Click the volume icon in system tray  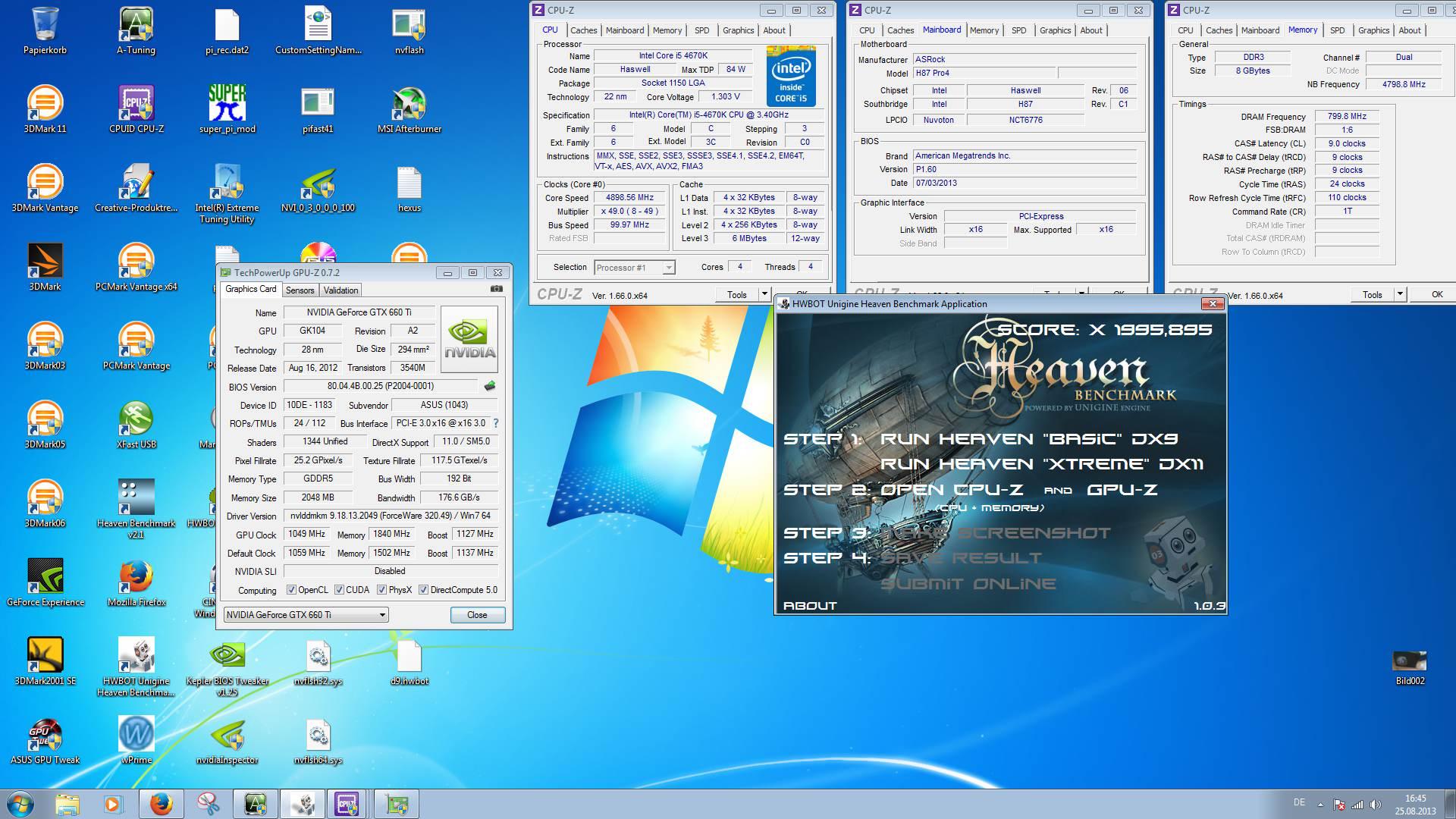(x=1375, y=804)
